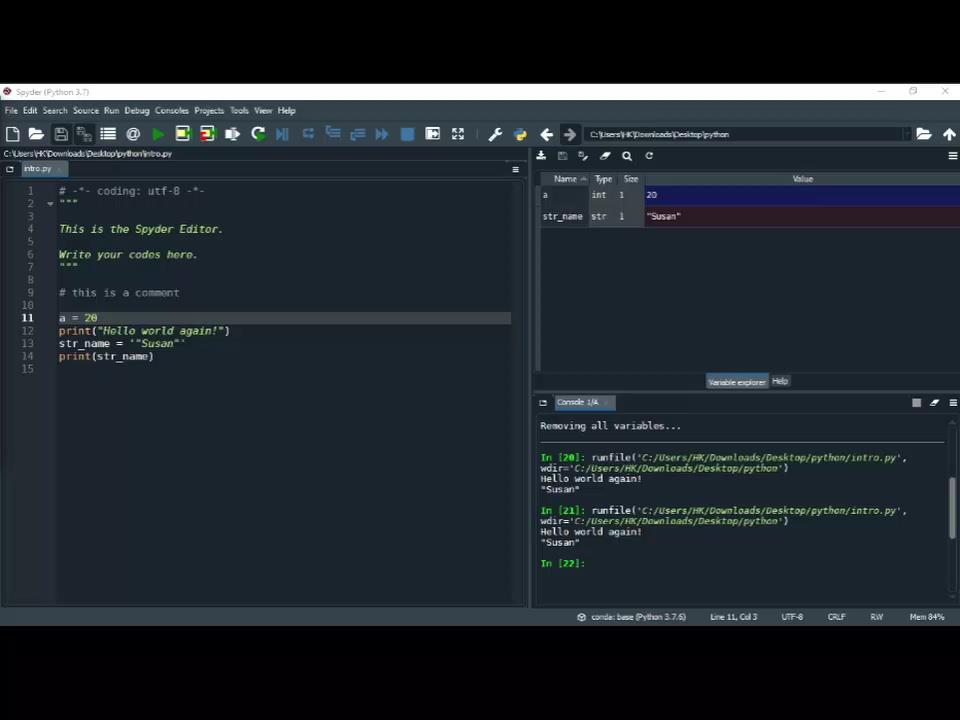Click the green Run file button
960x720 pixels.
tap(158, 134)
